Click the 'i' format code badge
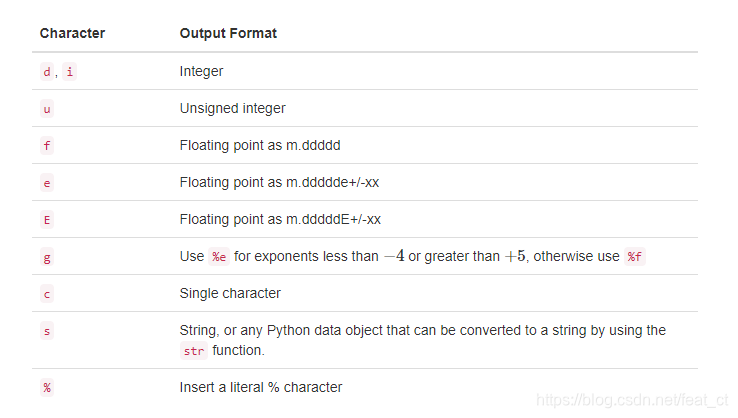This screenshot has width=738, height=418. click(x=70, y=72)
